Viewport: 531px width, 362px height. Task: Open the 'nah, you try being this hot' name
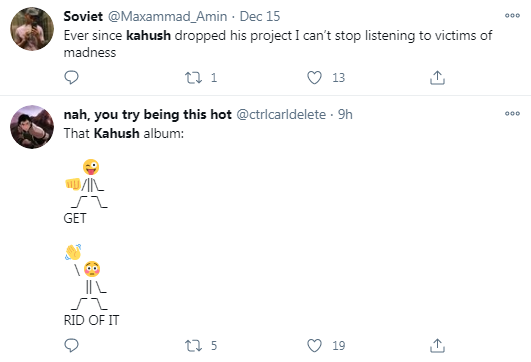[148, 114]
